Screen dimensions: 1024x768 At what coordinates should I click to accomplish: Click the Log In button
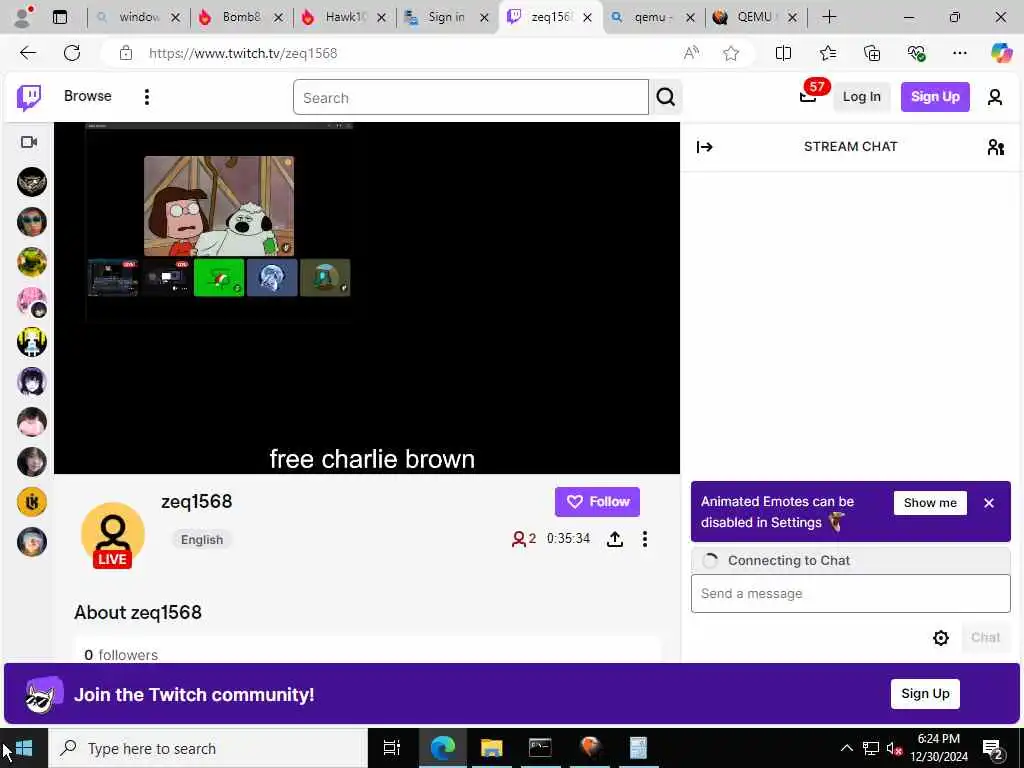pyautogui.click(x=861, y=97)
